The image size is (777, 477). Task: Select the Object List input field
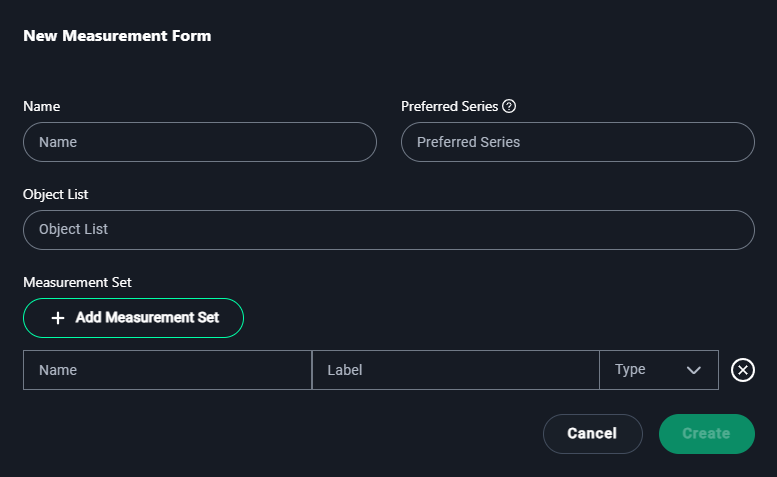[x=389, y=230]
